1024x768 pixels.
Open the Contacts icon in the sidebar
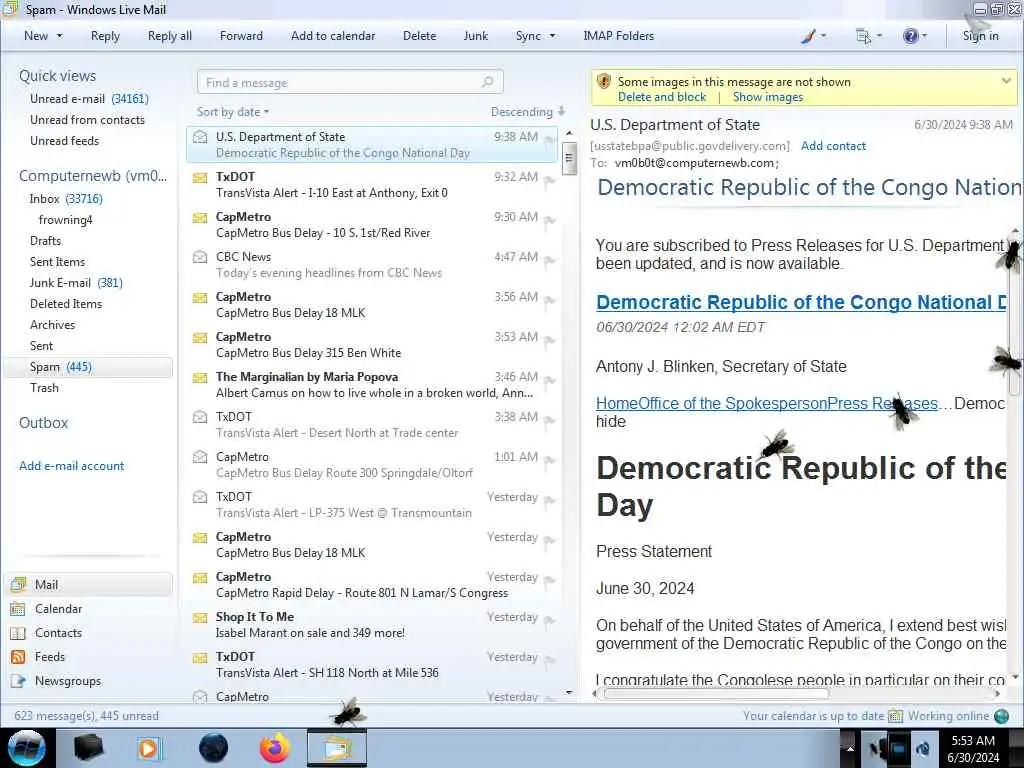[18, 633]
